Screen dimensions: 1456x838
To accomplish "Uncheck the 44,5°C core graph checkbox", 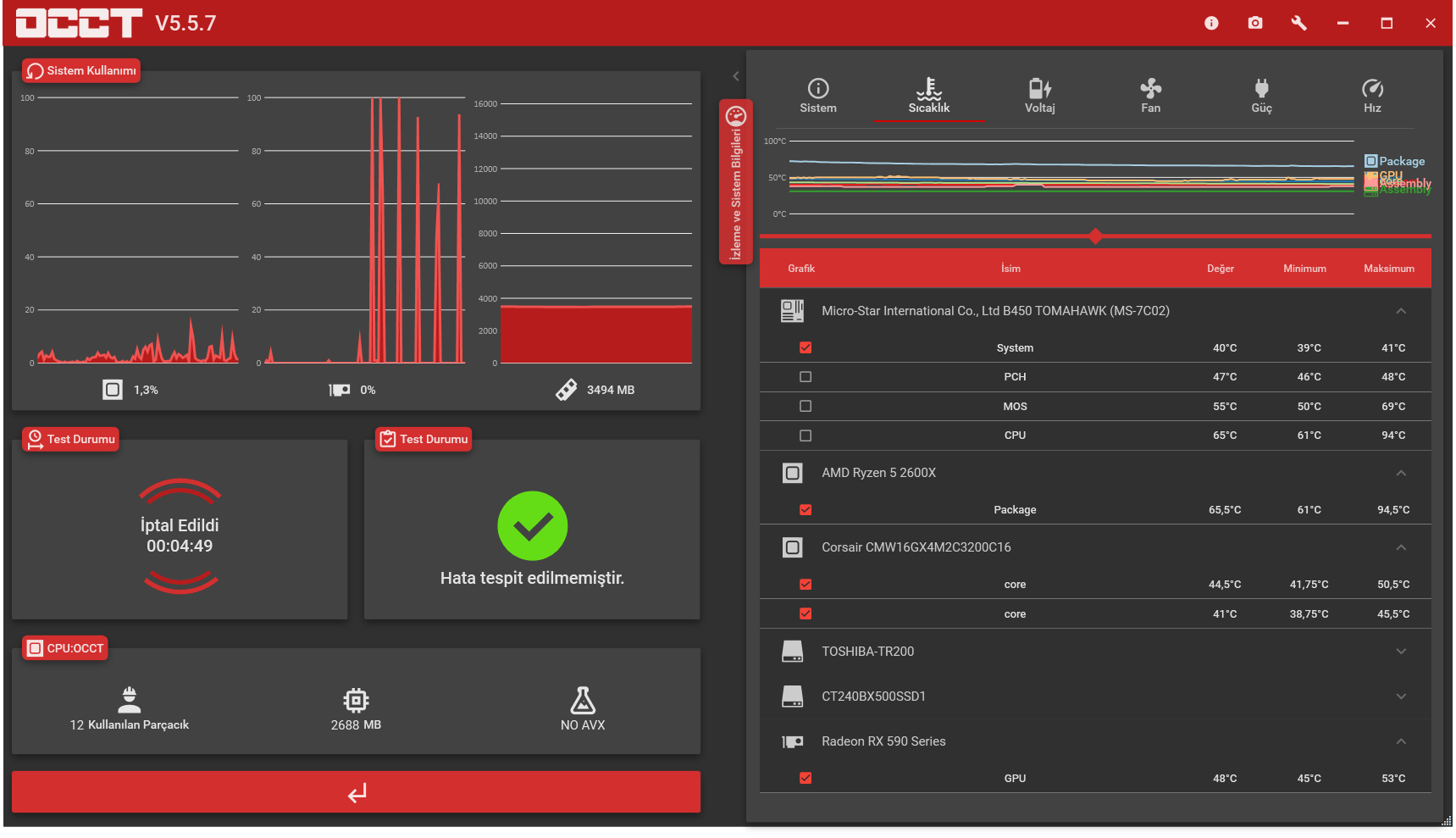I will pos(806,585).
